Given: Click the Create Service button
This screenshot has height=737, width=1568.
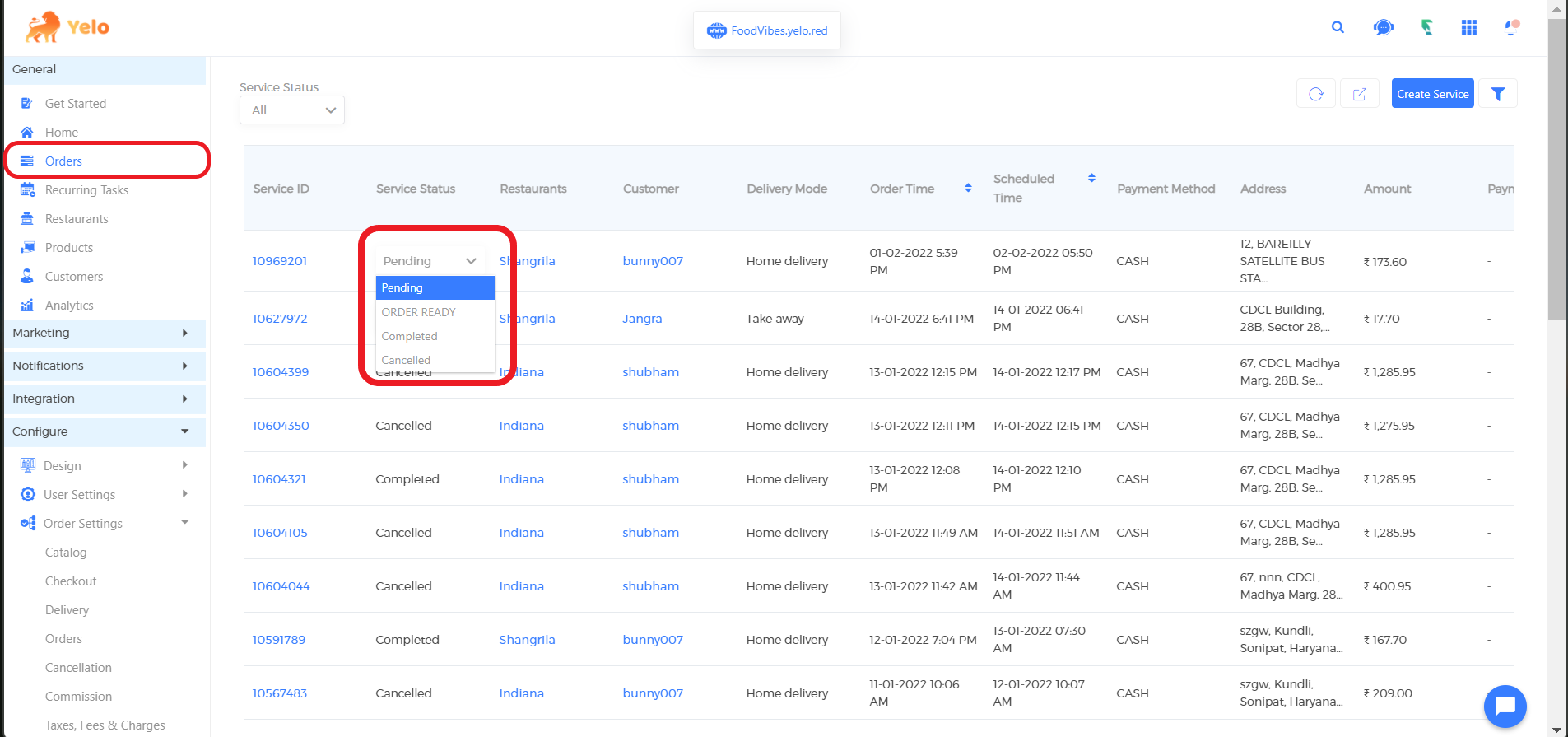Looking at the screenshot, I should (x=1432, y=94).
